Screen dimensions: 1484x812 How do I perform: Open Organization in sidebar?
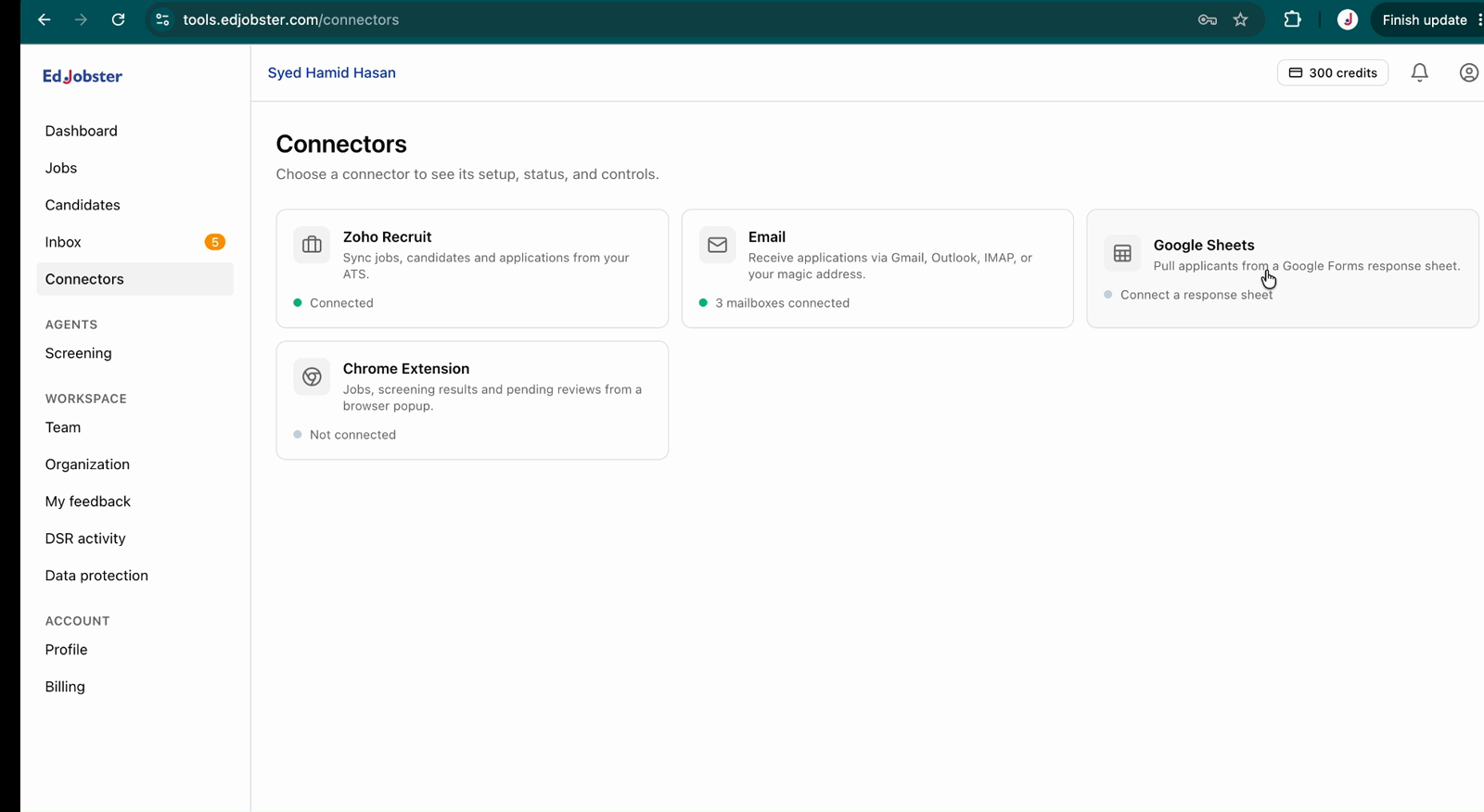(x=135, y=464)
